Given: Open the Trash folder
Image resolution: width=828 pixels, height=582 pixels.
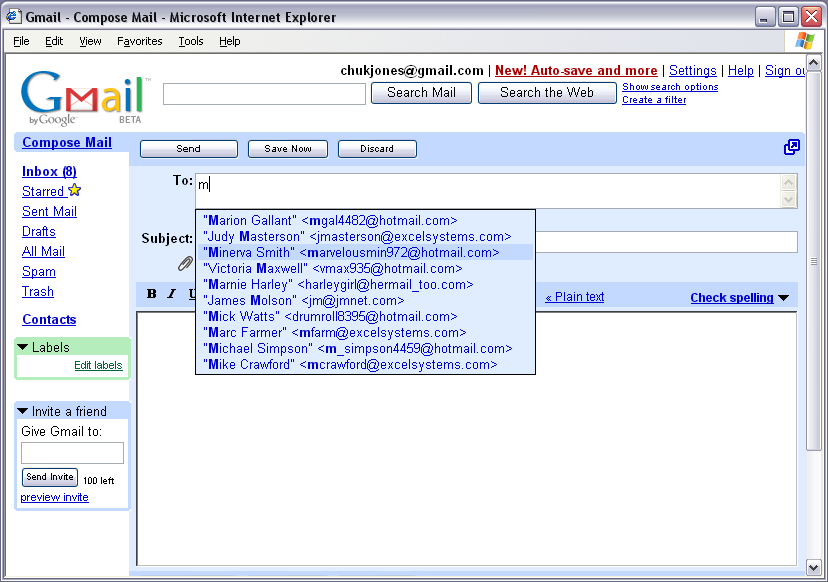Looking at the screenshot, I should point(37,292).
